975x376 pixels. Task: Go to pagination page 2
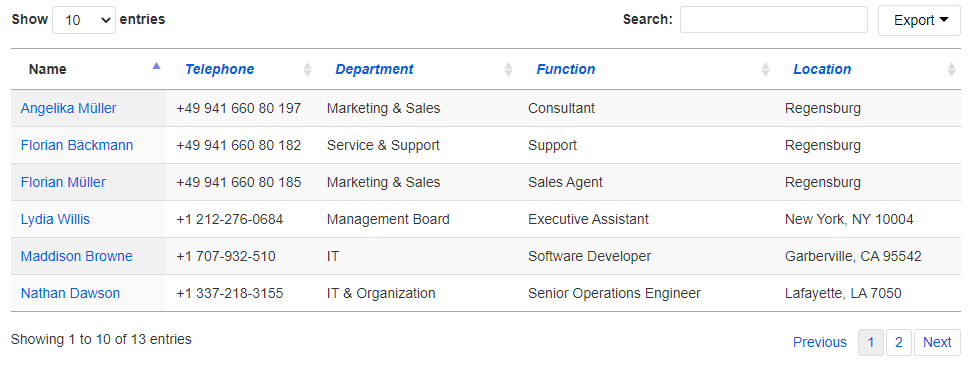899,342
